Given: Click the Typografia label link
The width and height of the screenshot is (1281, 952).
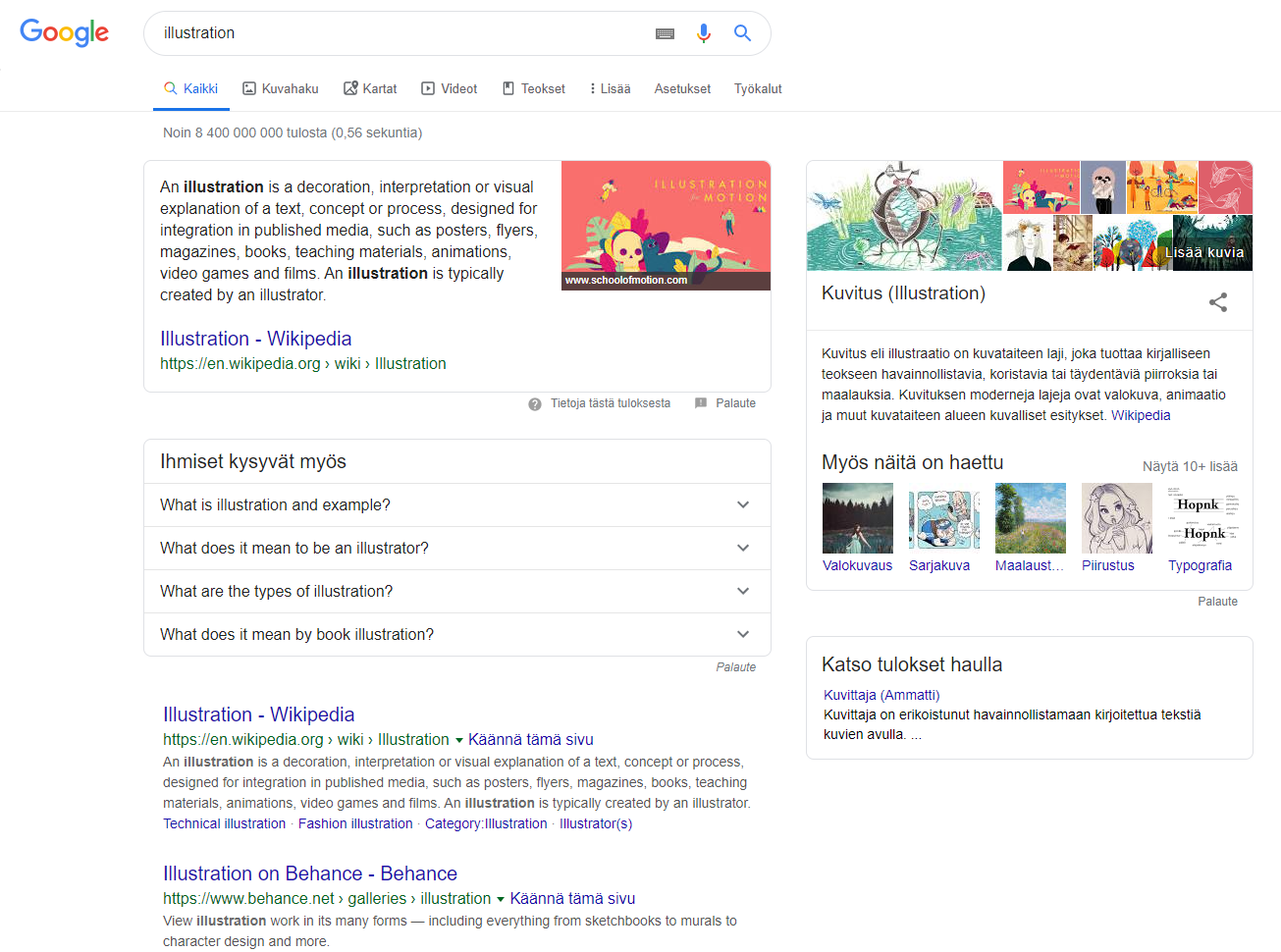Looking at the screenshot, I should [x=1200, y=565].
